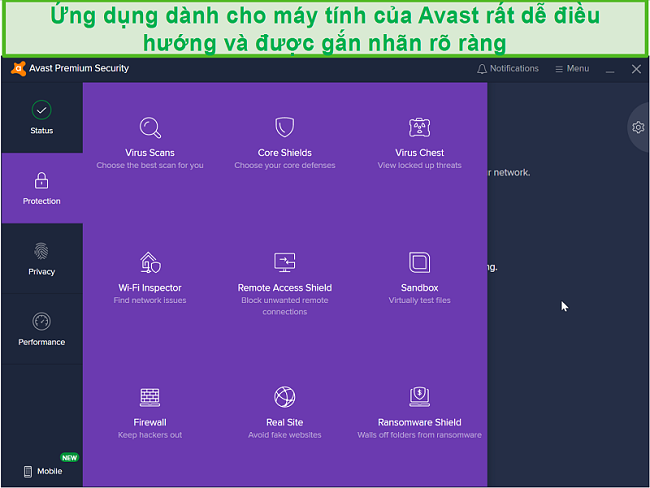
Task: Click the Core Shields title
Action: click(x=284, y=153)
